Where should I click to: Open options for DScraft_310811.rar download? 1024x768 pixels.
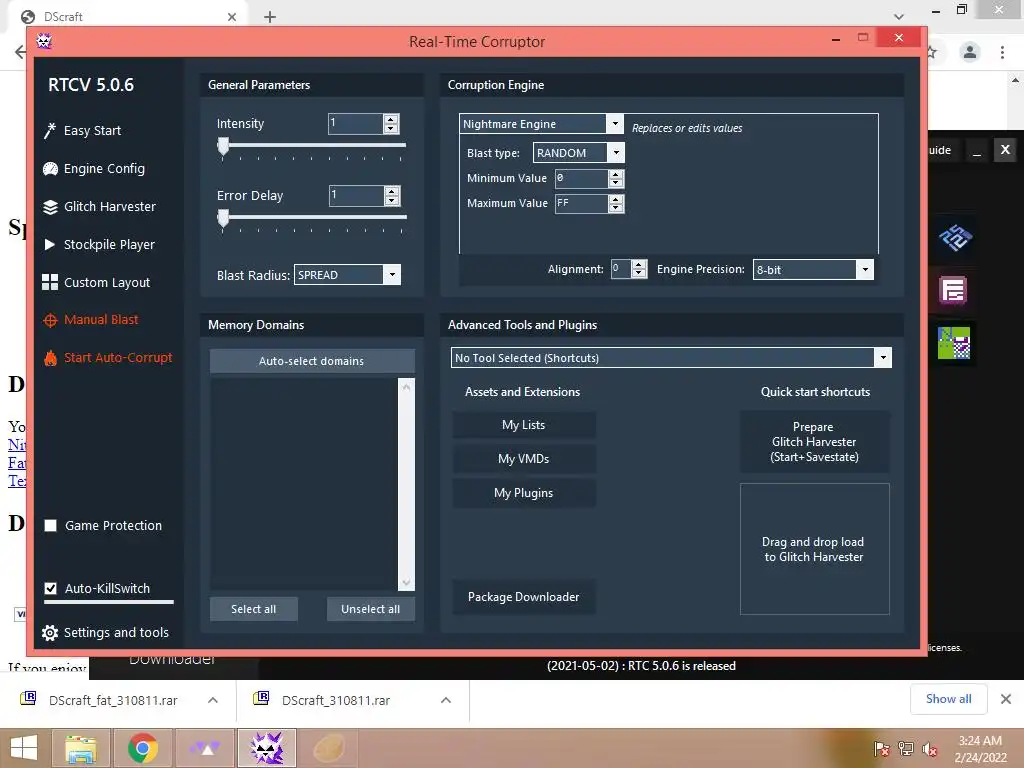[x=446, y=700]
